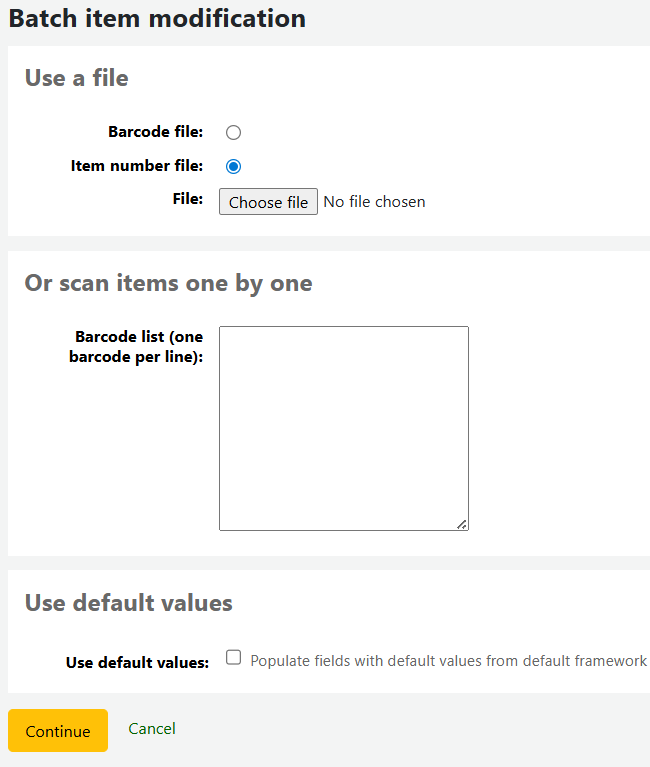Click the "Barcode list (one barcode per line)" label
The image size is (650, 767).
coord(137,347)
